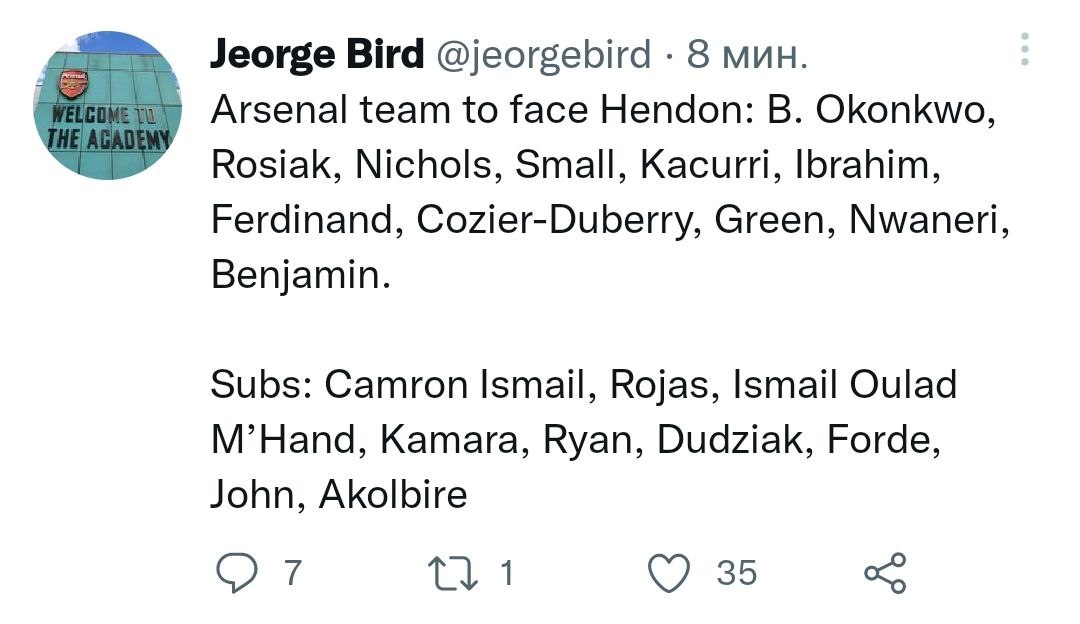Image resolution: width=1080 pixels, height=624 pixels.
Task: Open Jeorge Bird's profile avatar
Action: tap(107, 106)
